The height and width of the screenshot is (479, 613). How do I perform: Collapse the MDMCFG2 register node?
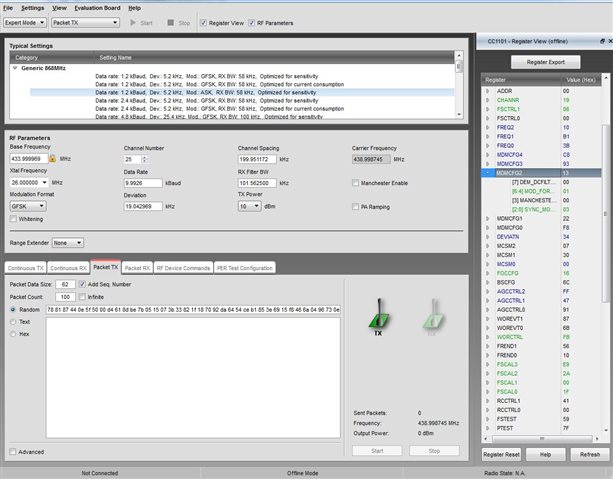point(488,172)
